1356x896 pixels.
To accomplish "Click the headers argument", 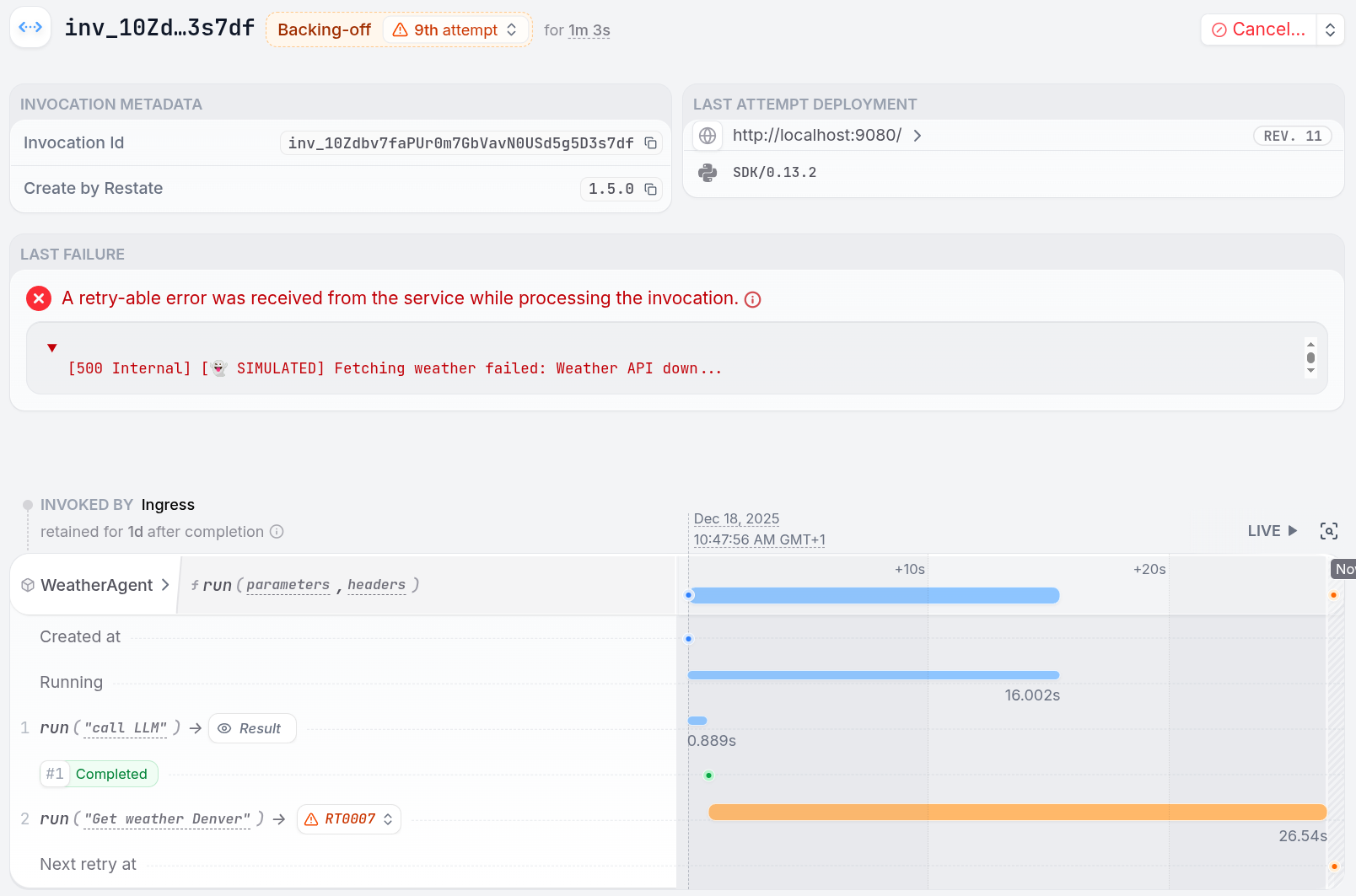I will tap(376, 585).
